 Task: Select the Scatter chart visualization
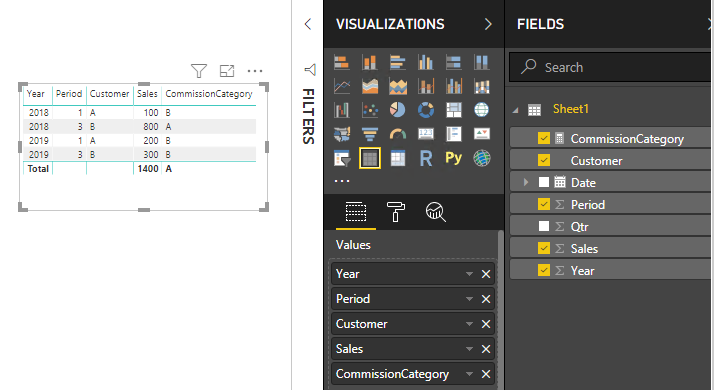tap(370, 110)
